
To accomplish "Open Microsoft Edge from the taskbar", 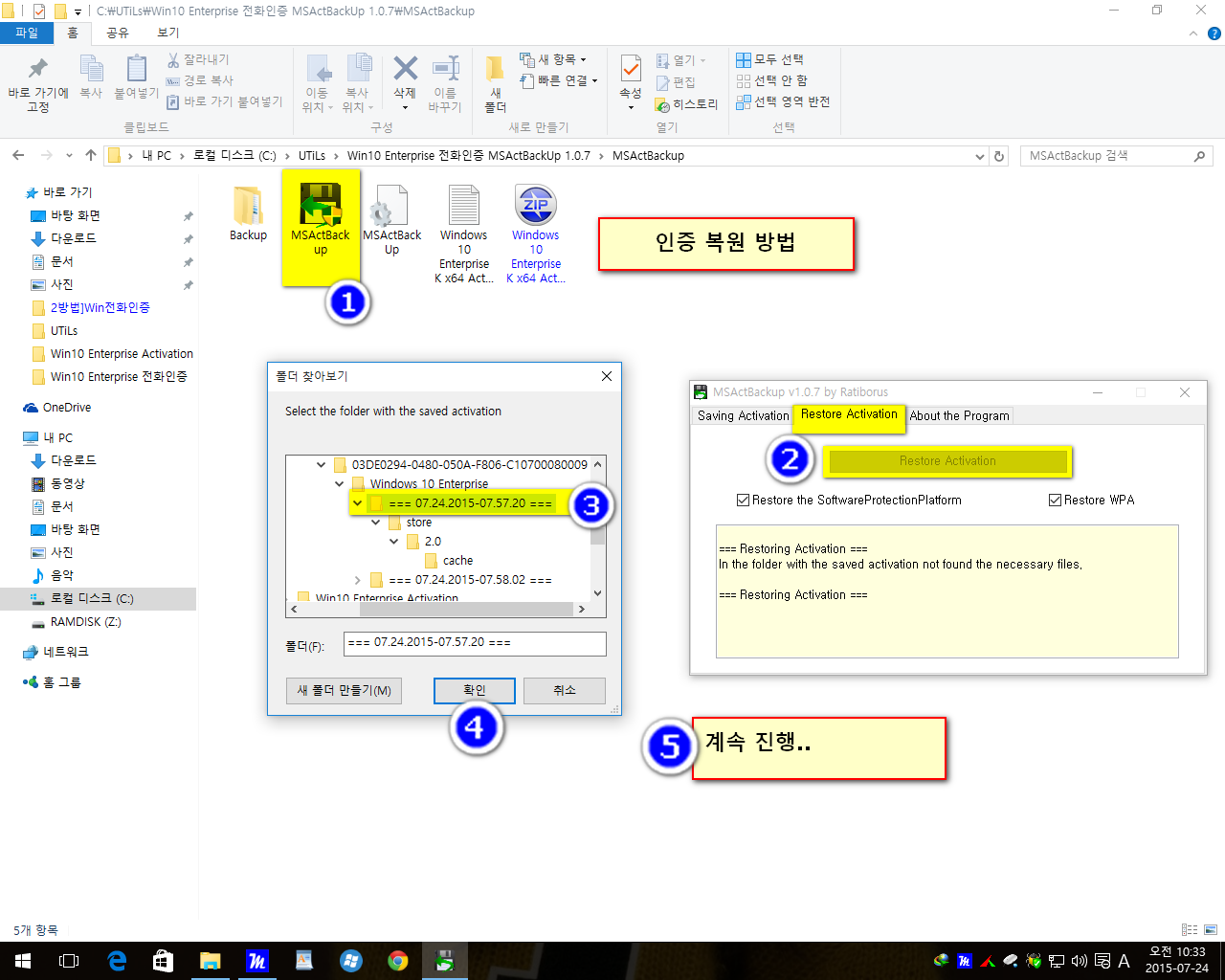I will point(117,961).
